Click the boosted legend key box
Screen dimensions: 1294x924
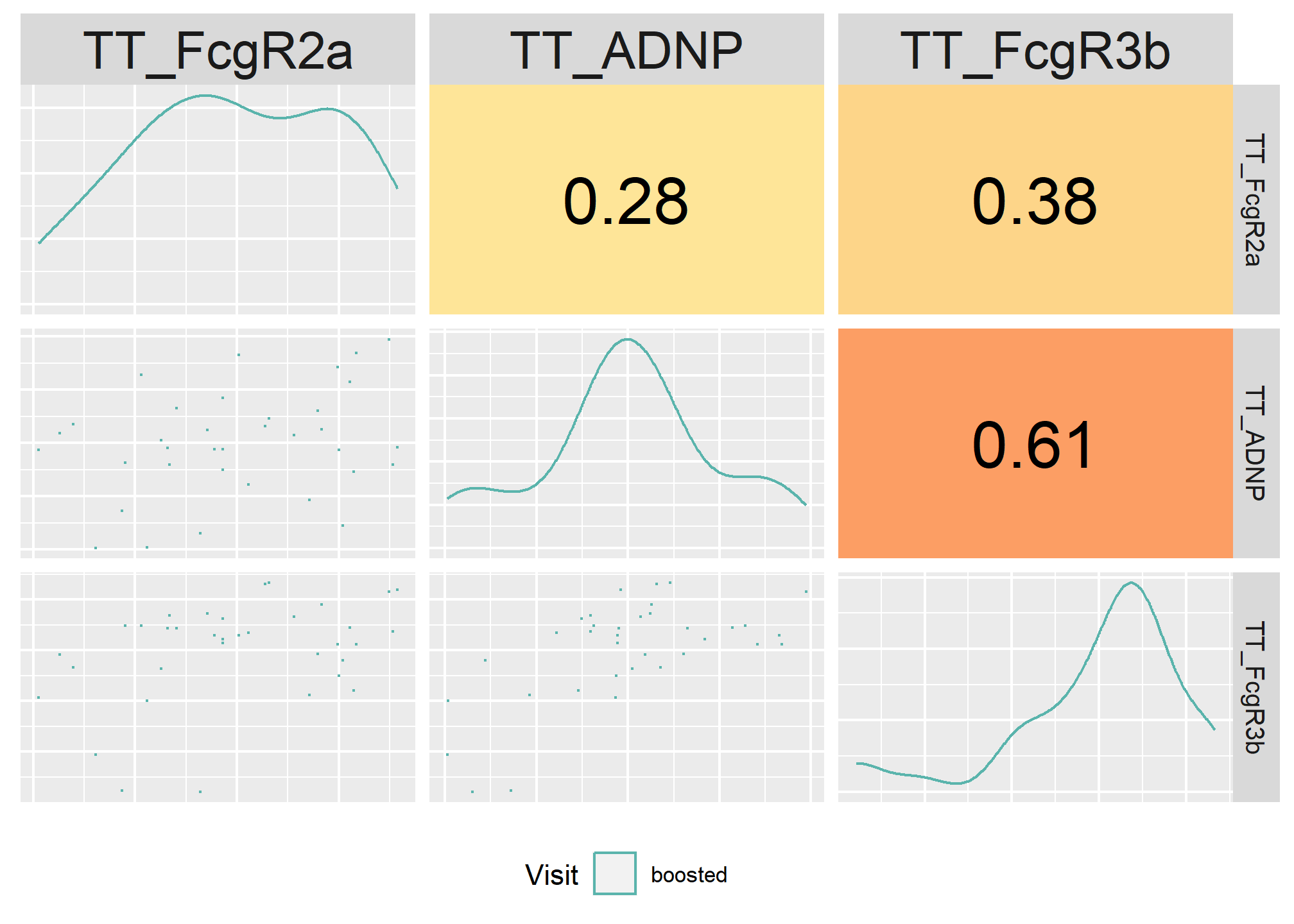click(615, 873)
